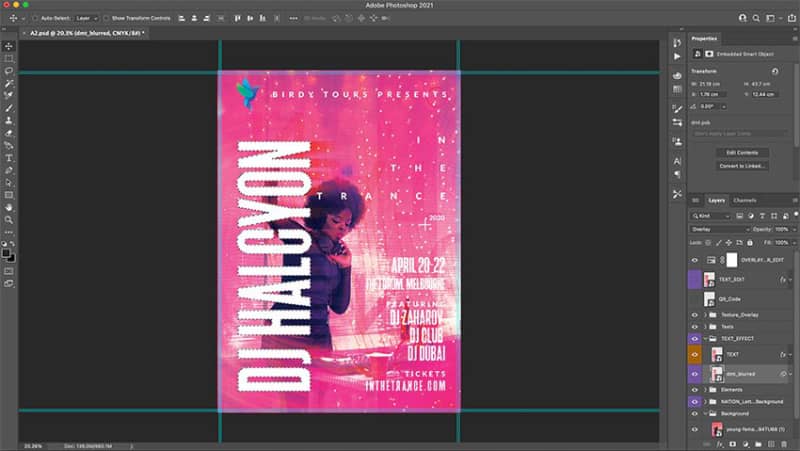Open the Overlay blend mode dropdown
Viewport: 800px width, 451px height.
click(x=718, y=230)
